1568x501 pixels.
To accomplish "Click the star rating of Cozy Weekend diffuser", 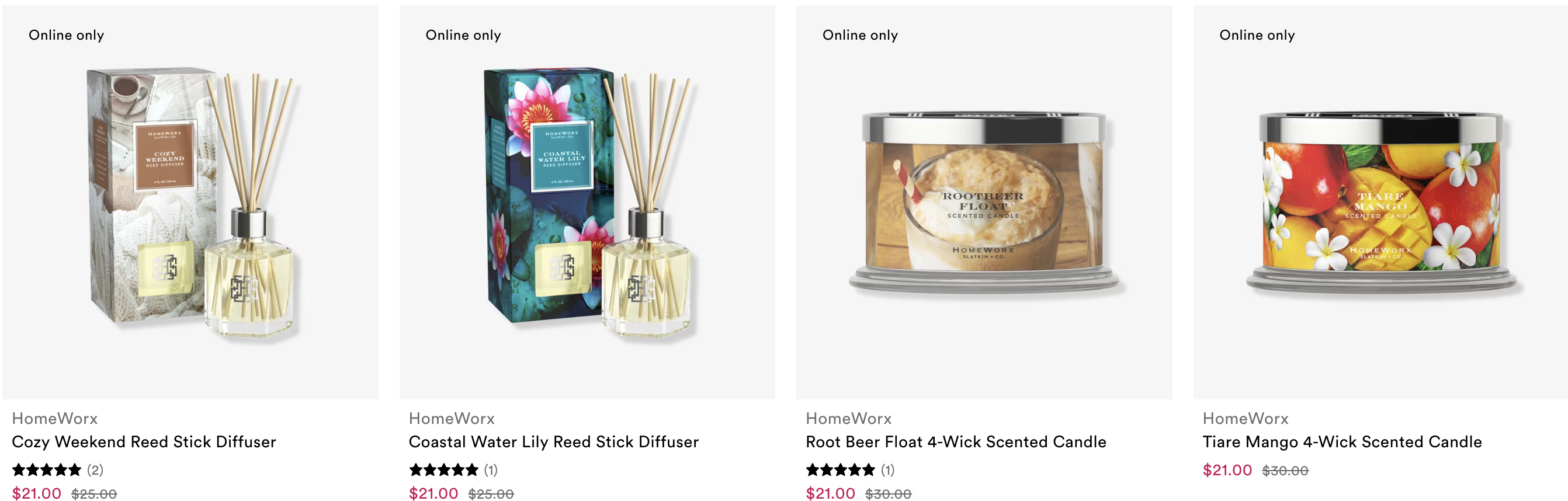I will pos(47,470).
